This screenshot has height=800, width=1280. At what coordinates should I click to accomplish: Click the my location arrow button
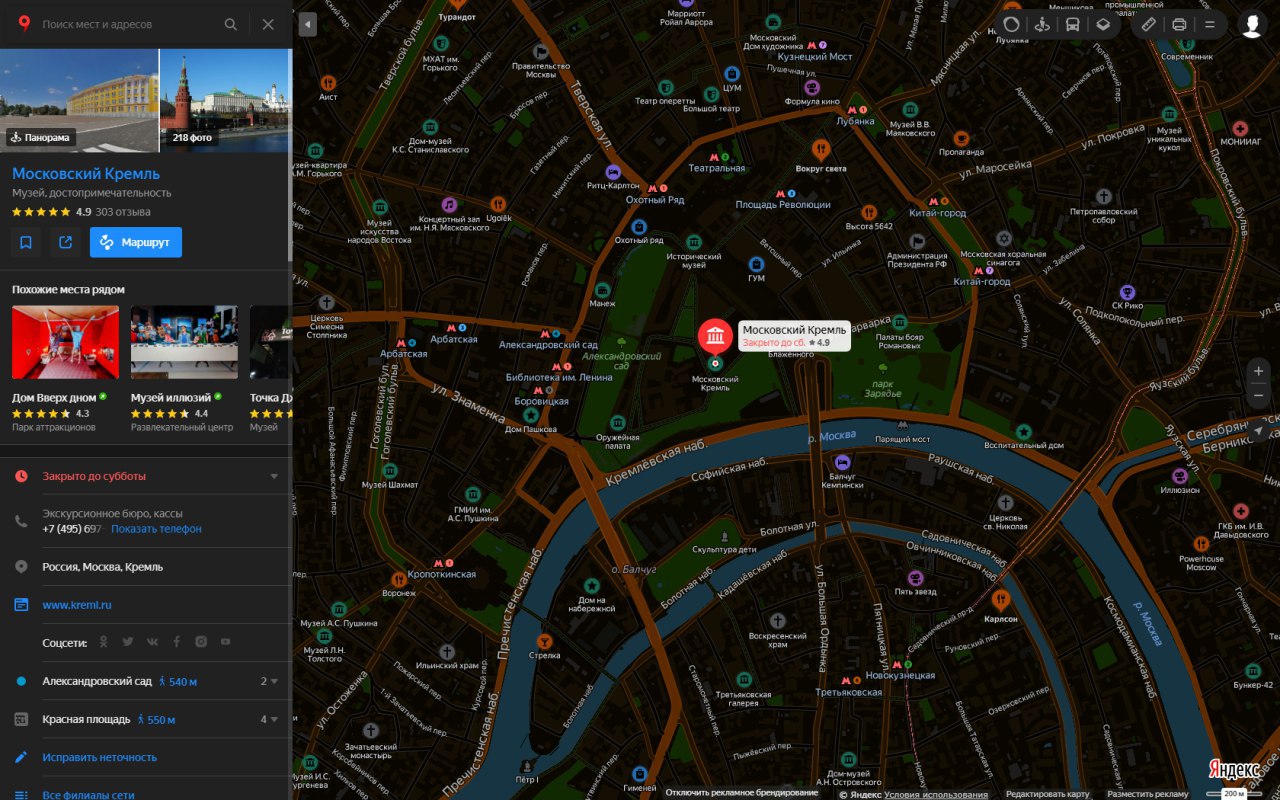(x=1259, y=430)
